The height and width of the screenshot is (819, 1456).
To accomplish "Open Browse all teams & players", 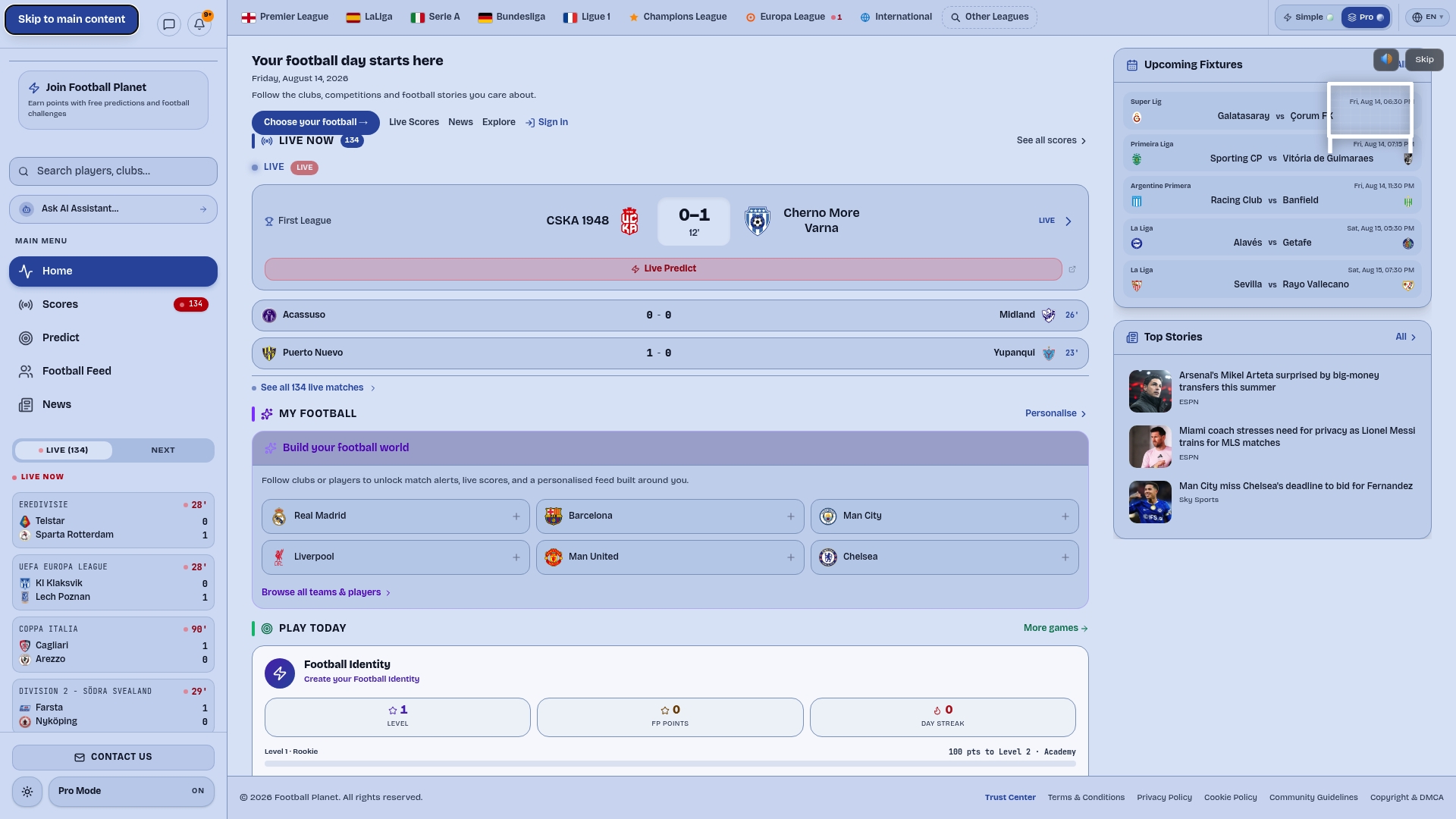I will coord(326,593).
